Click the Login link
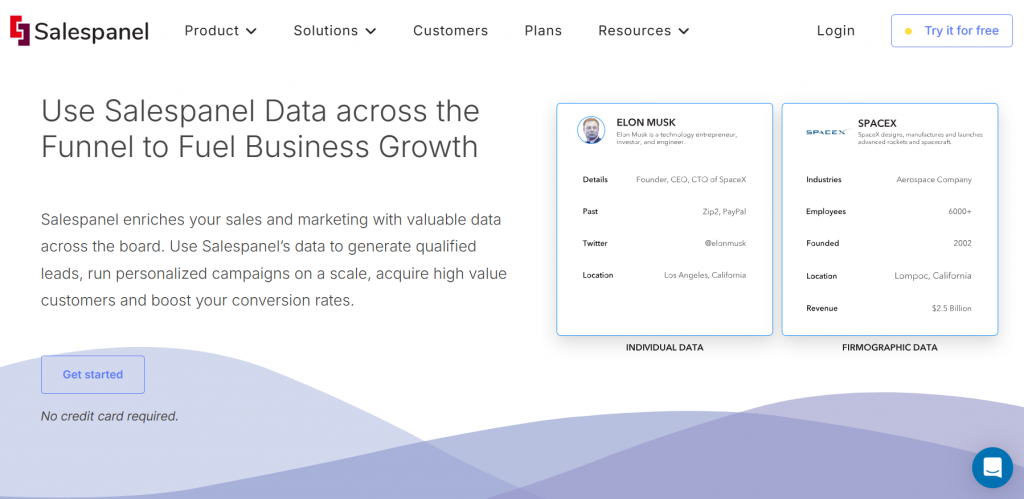Screen dimensions: 1024x499 (x=835, y=31)
